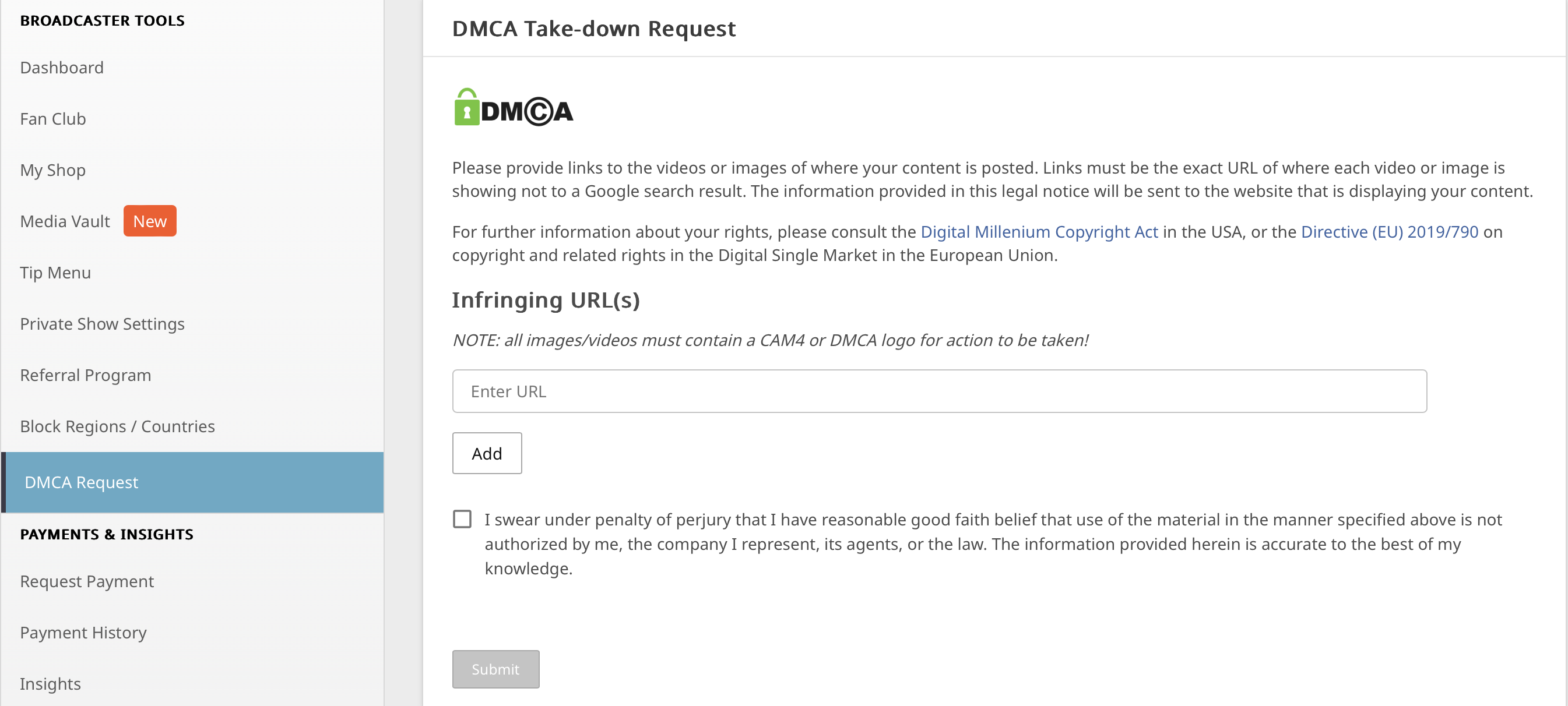The image size is (1568, 706).
Task: Open Private Show Settings
Action: [x=102, y=324]
